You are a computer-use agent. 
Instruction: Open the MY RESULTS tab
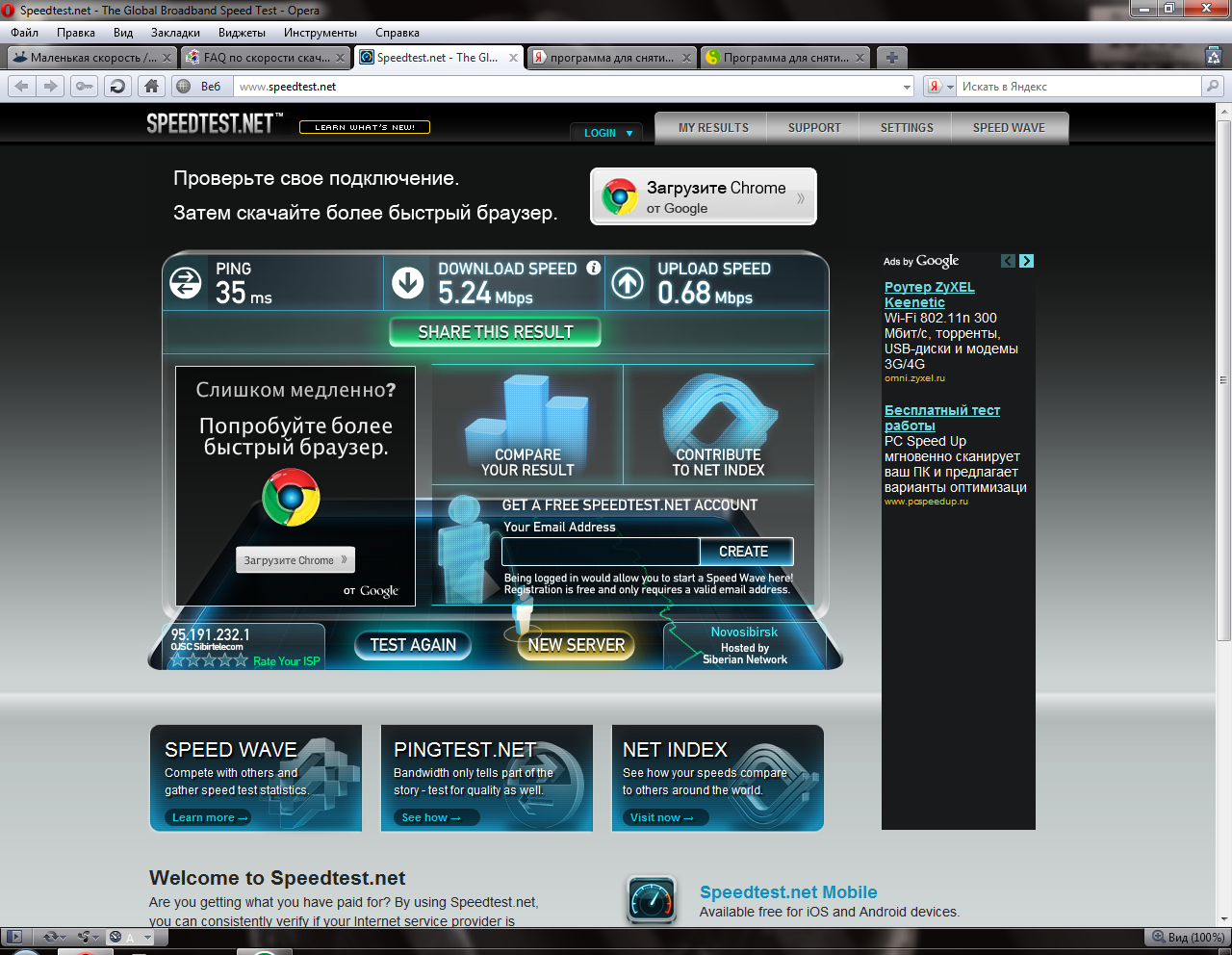[x=713, y=128]
